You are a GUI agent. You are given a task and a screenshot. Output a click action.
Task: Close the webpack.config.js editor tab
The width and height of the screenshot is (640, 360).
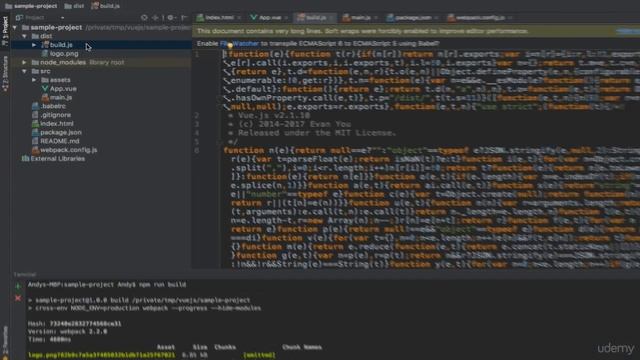click(x=510, y=18)
